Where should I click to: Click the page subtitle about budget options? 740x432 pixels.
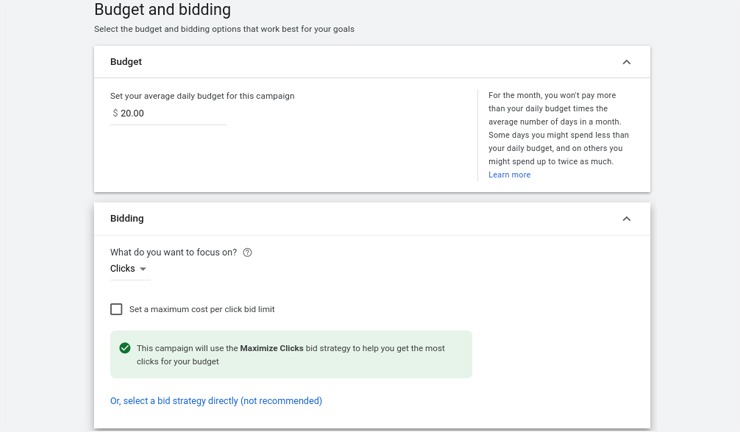[224, 29]
